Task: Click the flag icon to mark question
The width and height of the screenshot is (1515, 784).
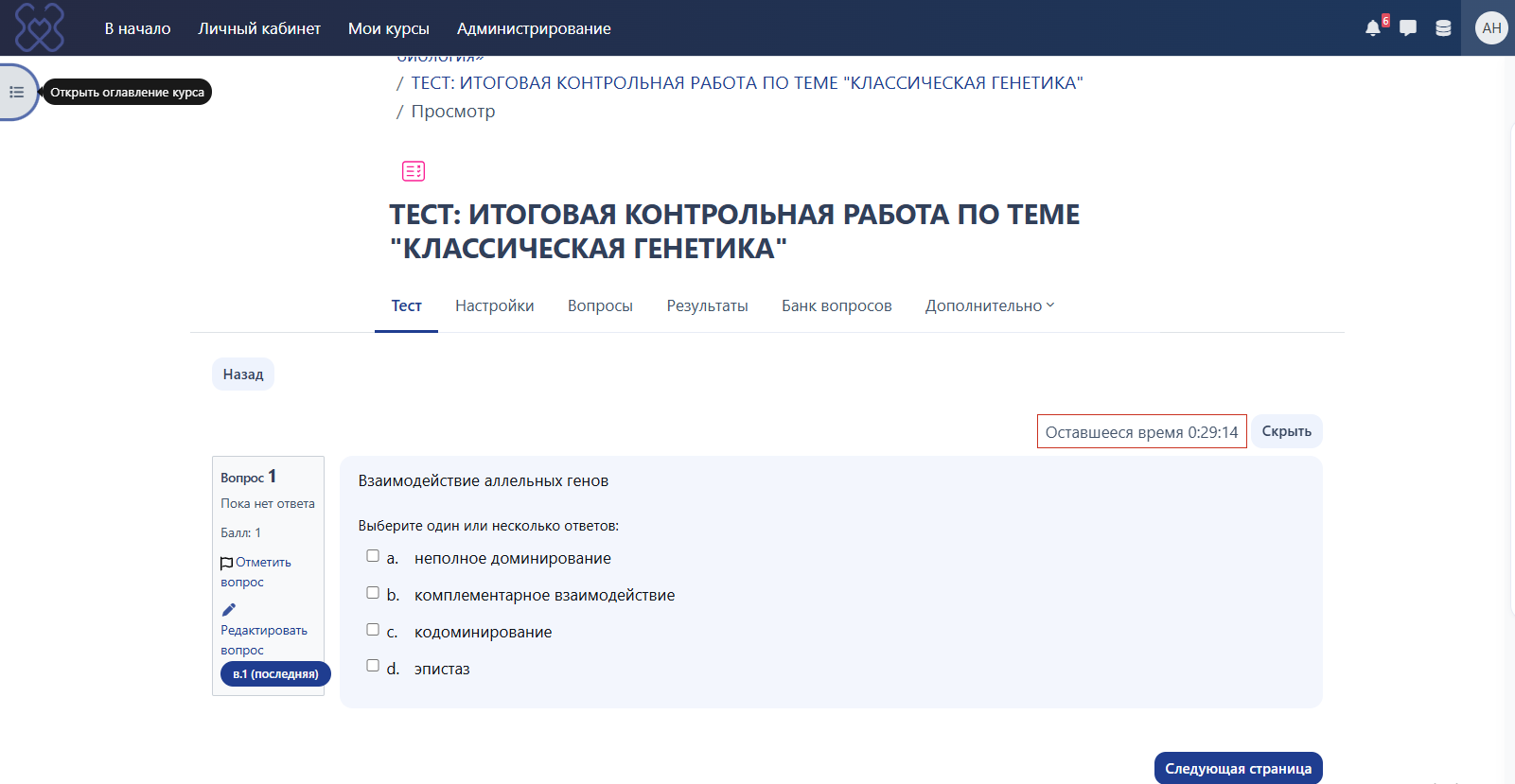Action: click(x=226, y=564)
